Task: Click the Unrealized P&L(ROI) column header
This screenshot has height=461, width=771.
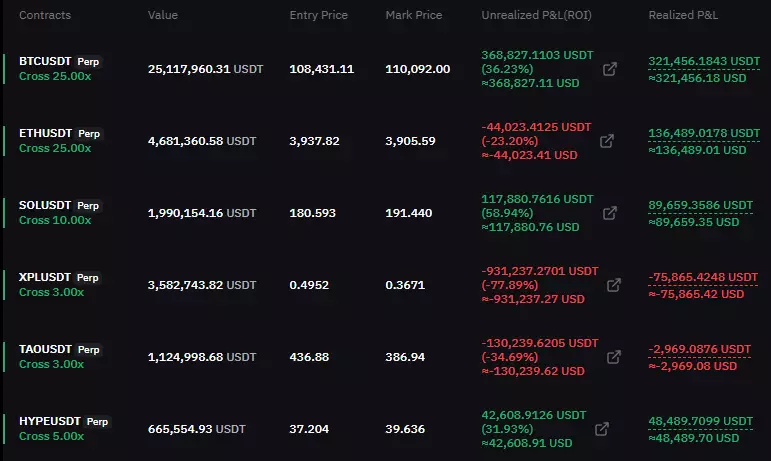Action: coord(535,16)
